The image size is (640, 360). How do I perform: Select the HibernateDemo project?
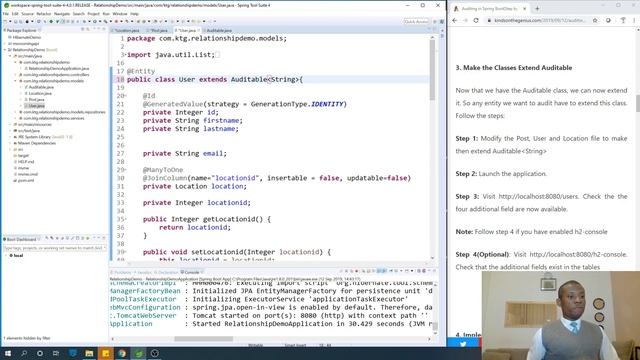pos(27,37)
